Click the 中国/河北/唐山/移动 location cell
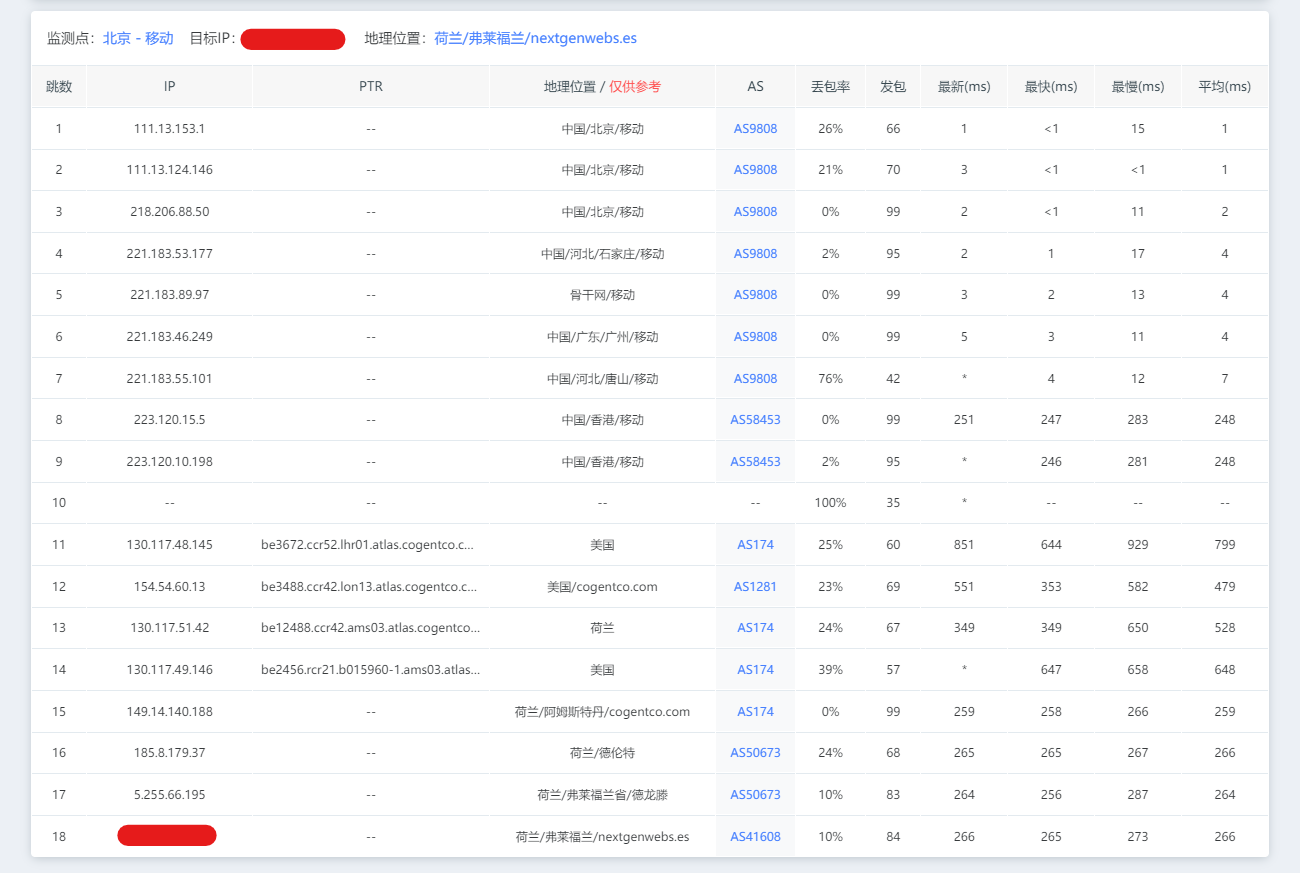Viewport: 1300px width, 873px height. pyautogui.click(x=602, y=379)
